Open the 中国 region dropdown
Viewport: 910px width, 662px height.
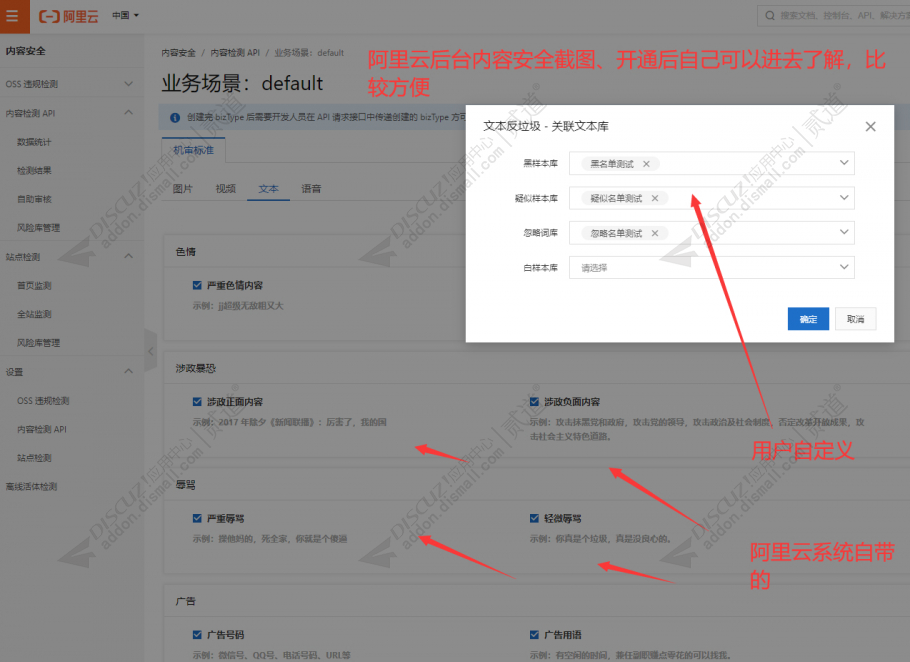(125, 16)
